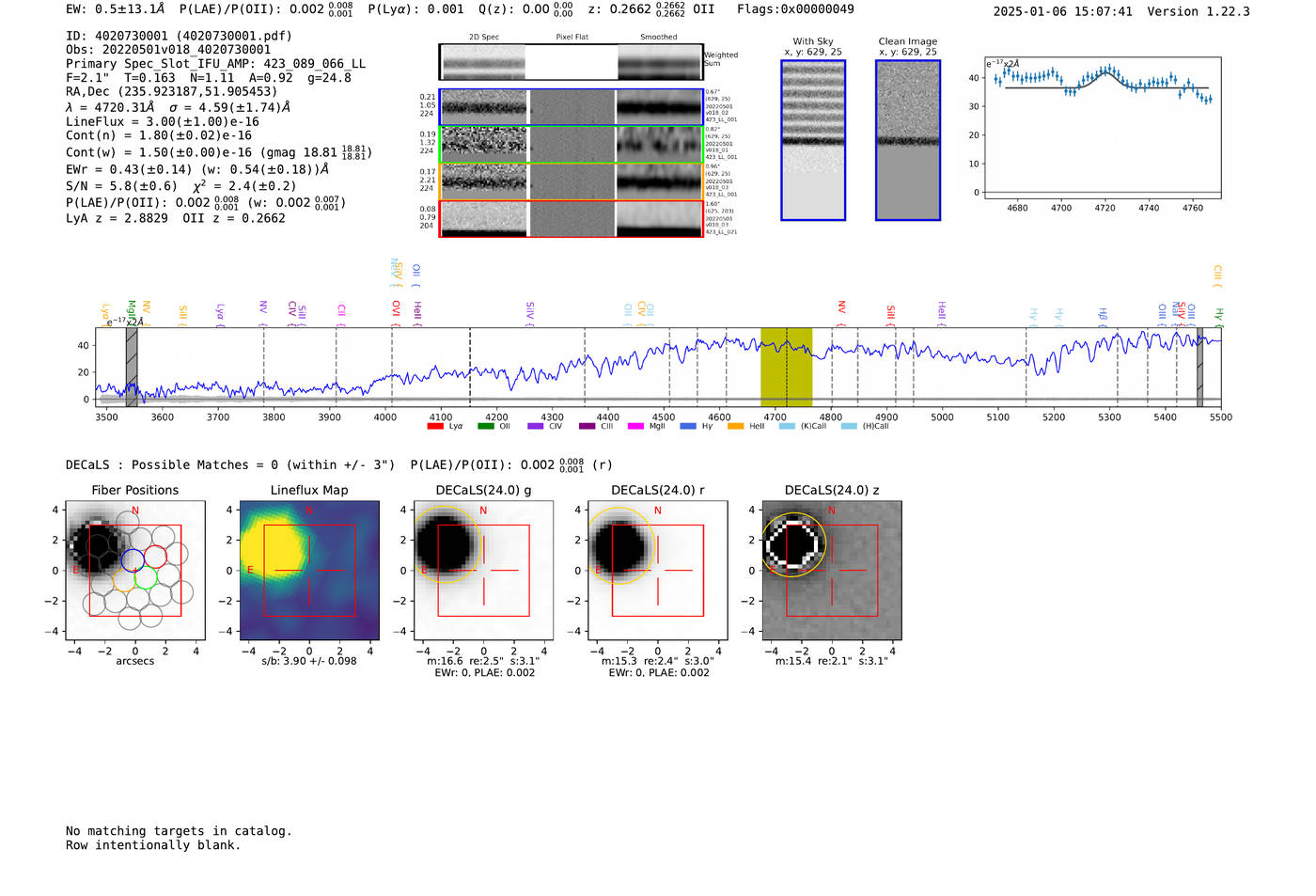1316x896 pixels.
Task: Click the 'Q(z): 0.00' header value
Action: 525,9
